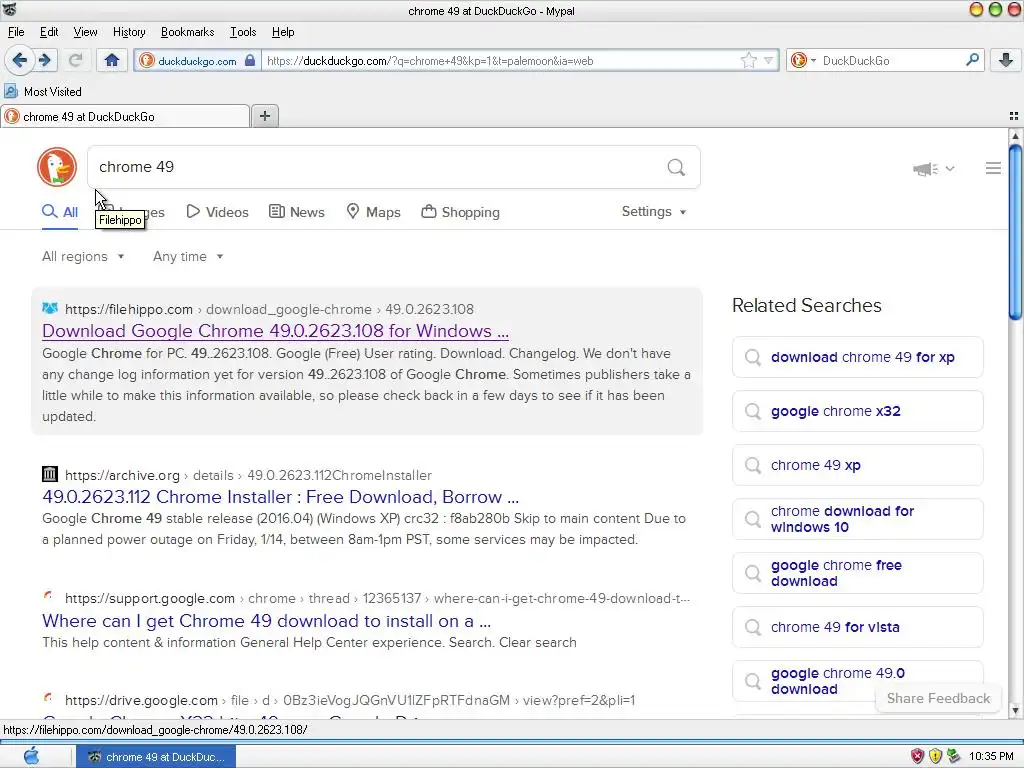The image size is (1024, 768).
Task: Click the magnifier icon beside 'chrome 49 xp'
Action: (753, 465)
